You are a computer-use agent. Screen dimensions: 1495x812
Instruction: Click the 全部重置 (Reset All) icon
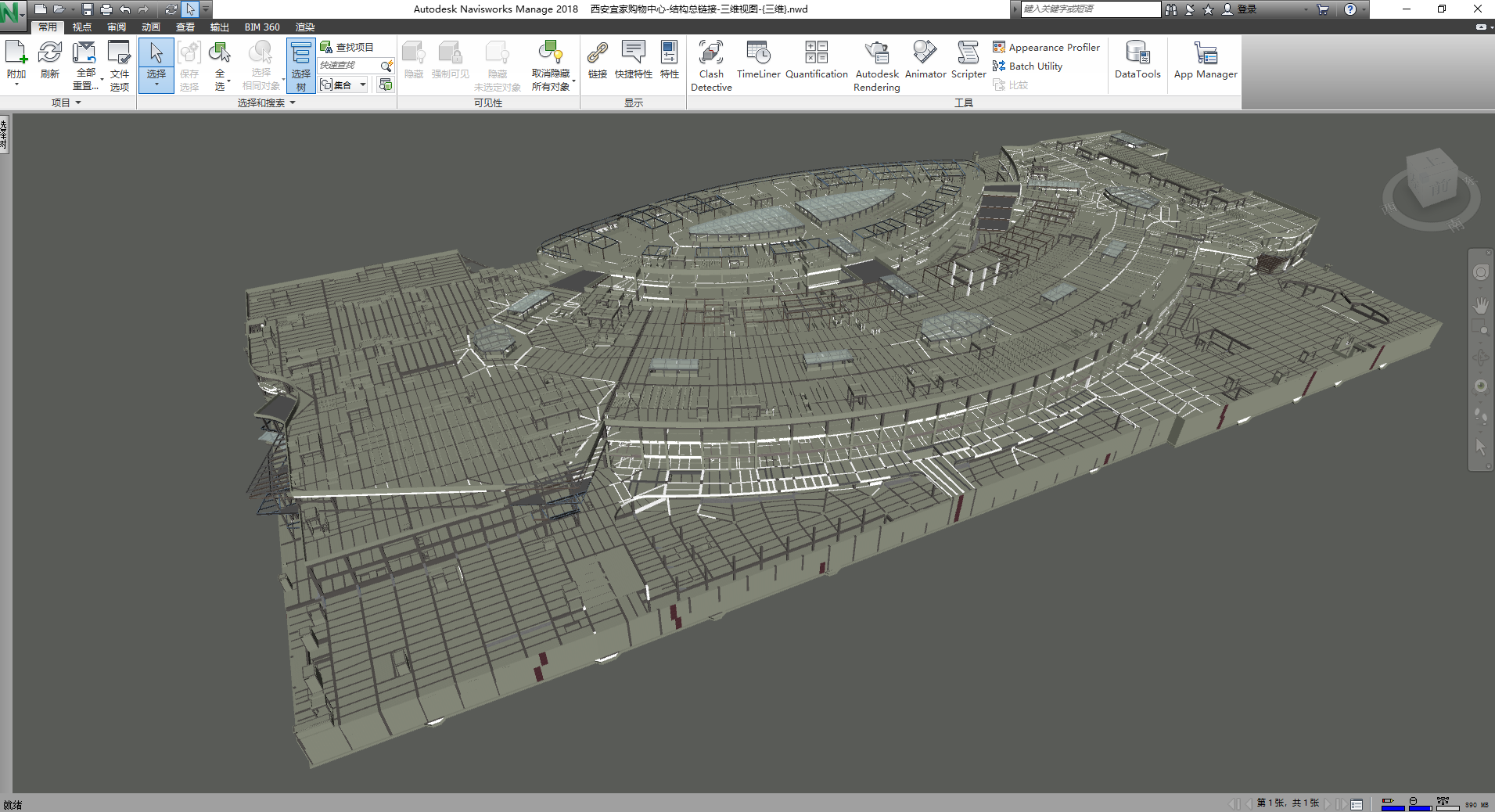click(x=84, y=53)
